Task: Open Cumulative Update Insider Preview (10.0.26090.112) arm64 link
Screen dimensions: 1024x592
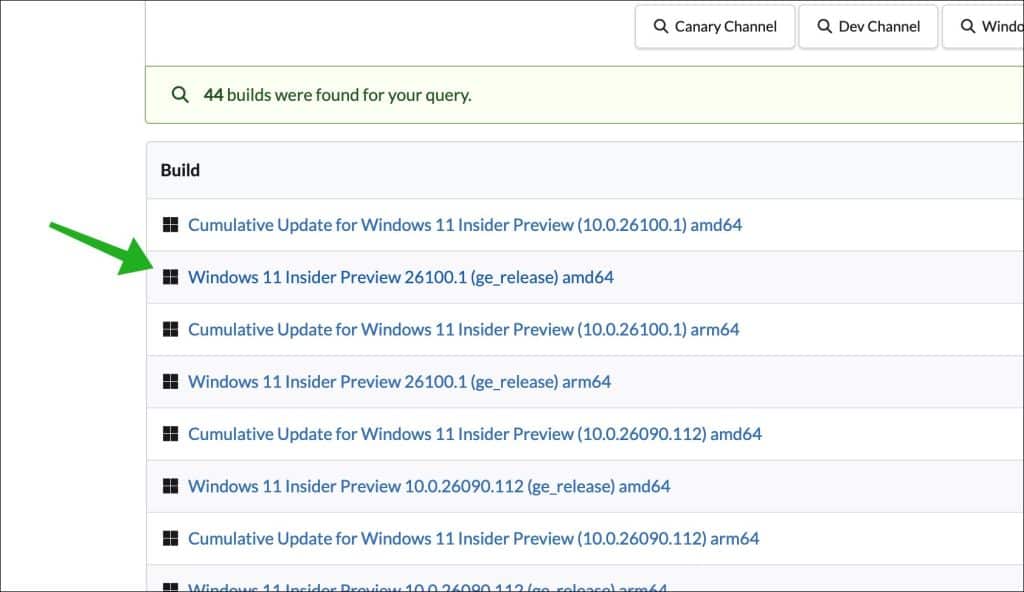Action: coord(473,538)
